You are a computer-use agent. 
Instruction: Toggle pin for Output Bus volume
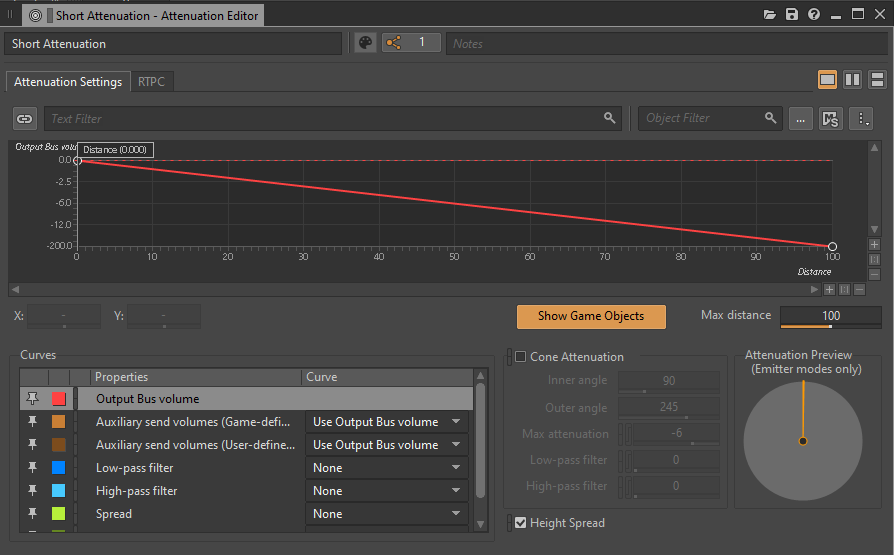(32, 398)
